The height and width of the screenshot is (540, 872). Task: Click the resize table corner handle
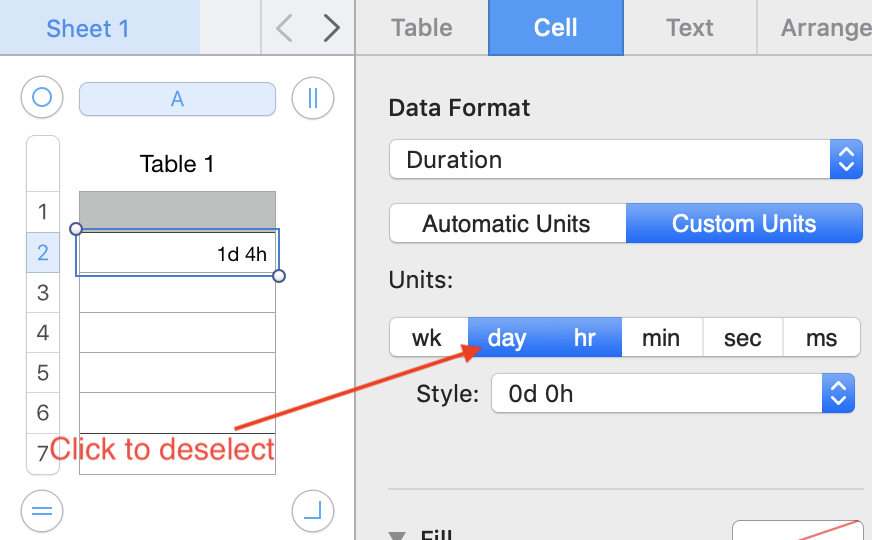click(312, 511)
